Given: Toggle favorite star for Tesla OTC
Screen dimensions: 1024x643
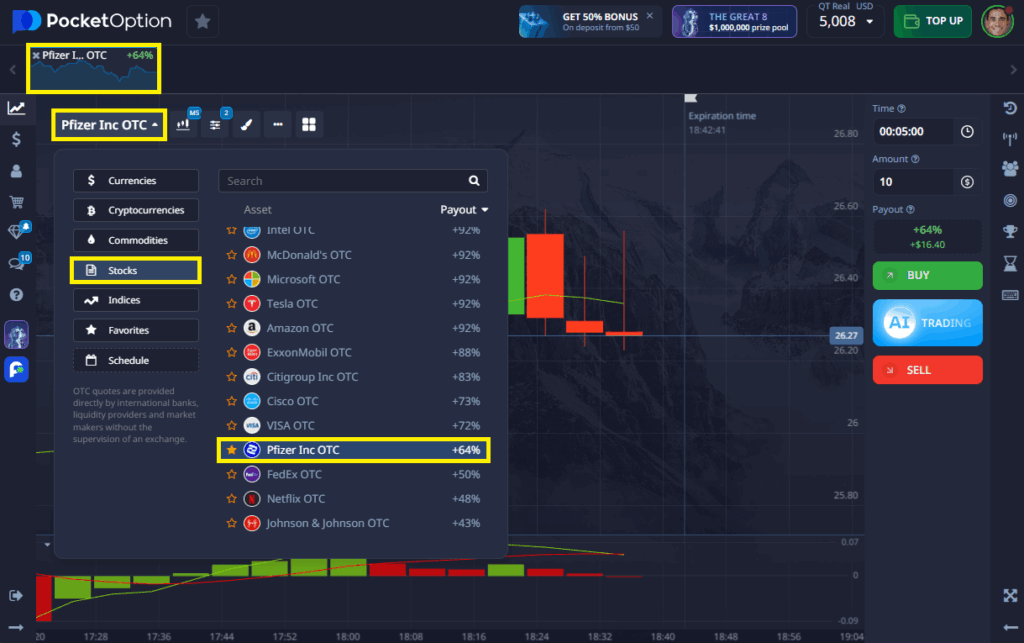Looking at the screenshot, I should point(231,304).
